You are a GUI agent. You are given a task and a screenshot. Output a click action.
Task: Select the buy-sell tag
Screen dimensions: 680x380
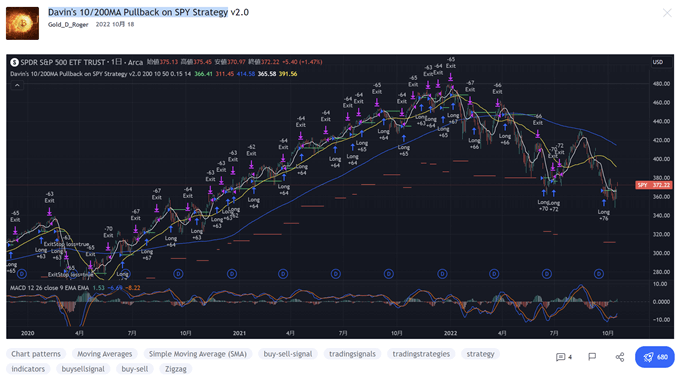click(134, 369)
